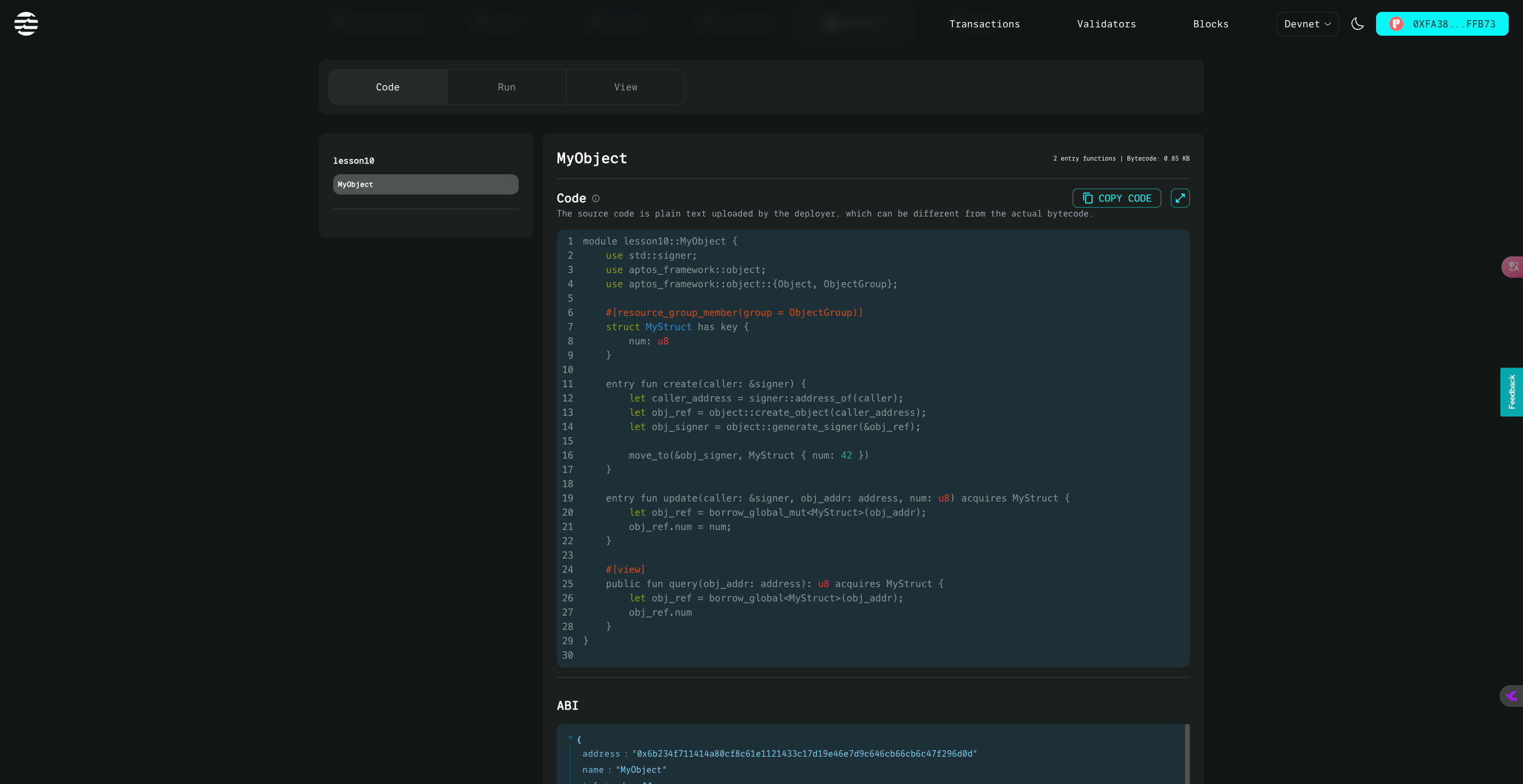This screenshot has height=784, width=1523.
Task: Click the Aptos explorer logo
Action: 26,24
